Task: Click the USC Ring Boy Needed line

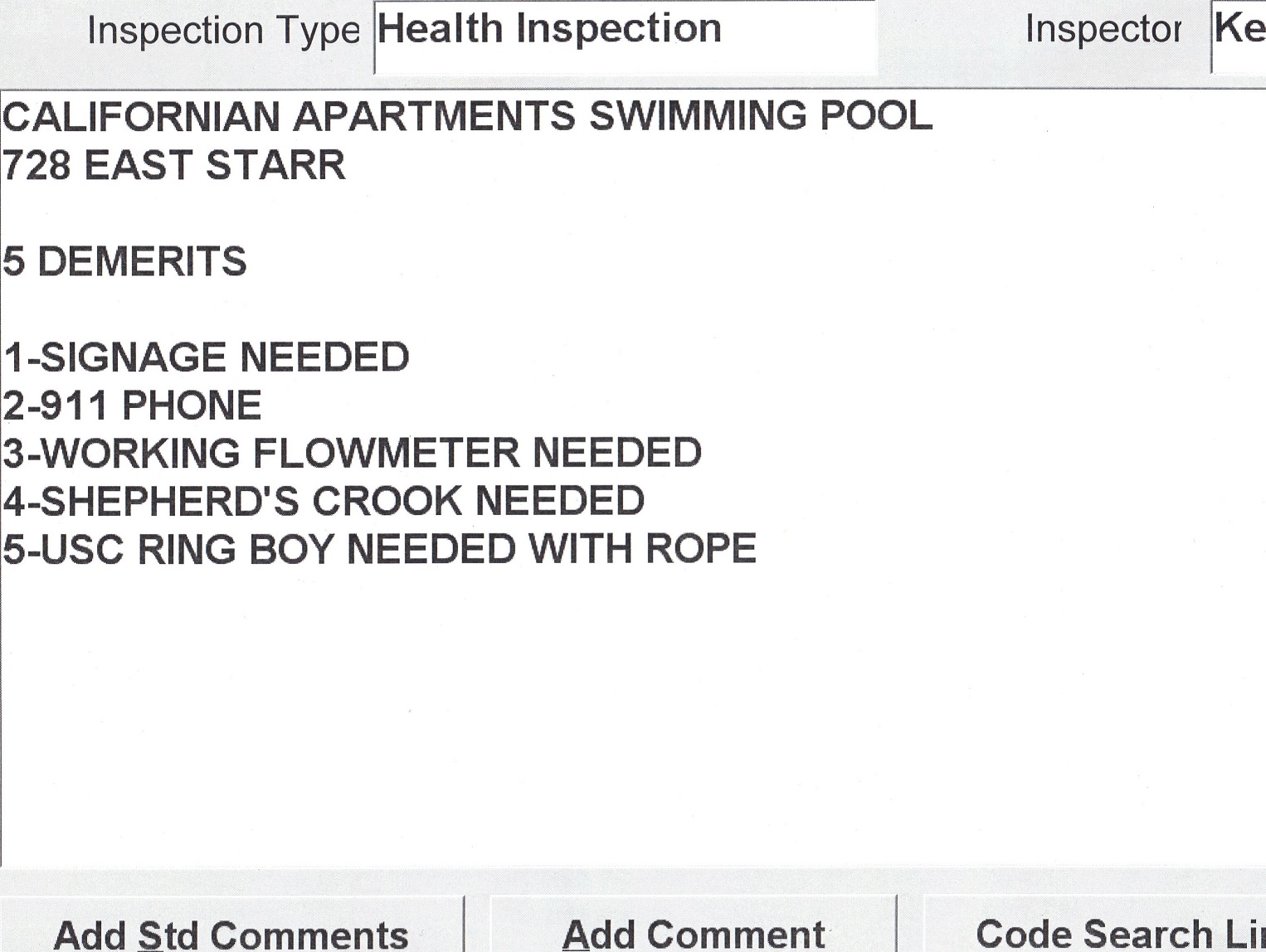Action: pyautogui.click(x=379, y=550)
